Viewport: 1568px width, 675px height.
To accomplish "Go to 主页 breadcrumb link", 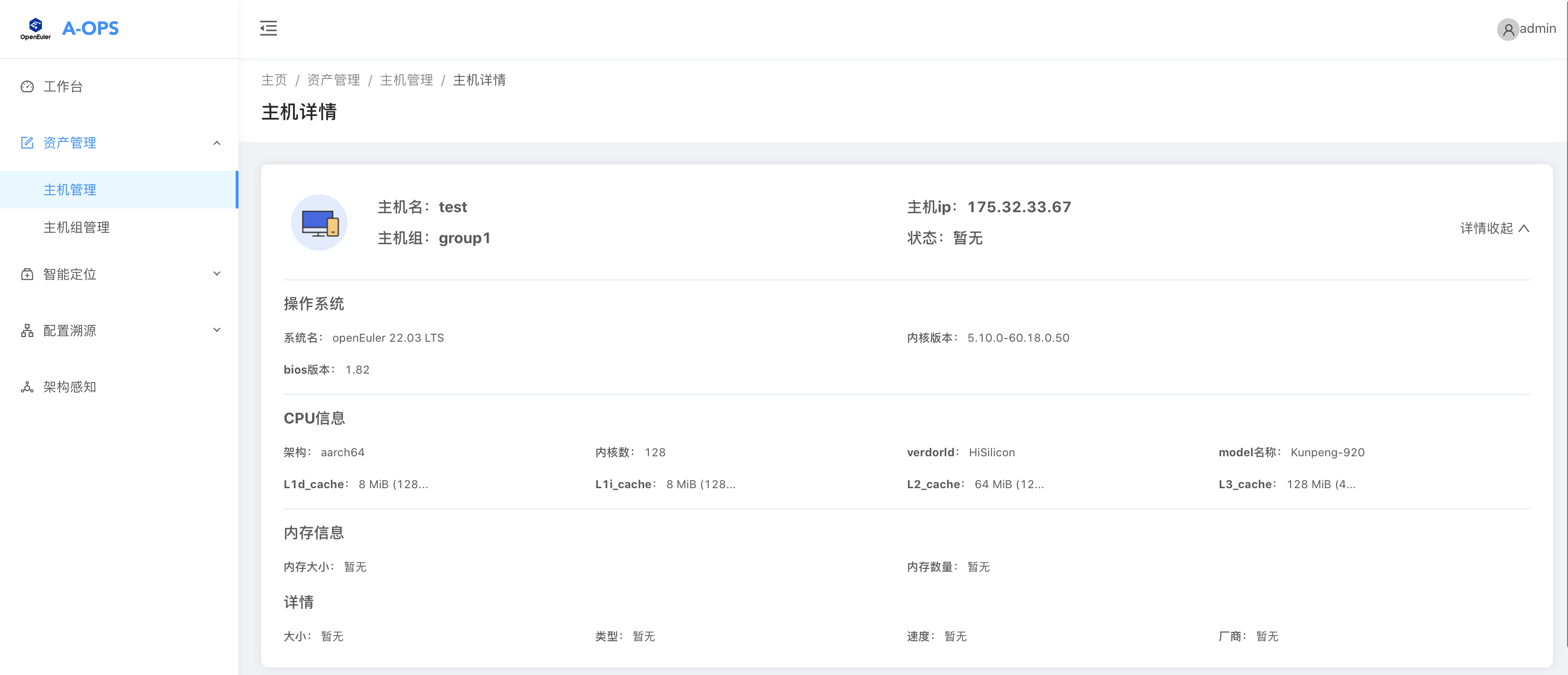I will [x=274, y=80].
